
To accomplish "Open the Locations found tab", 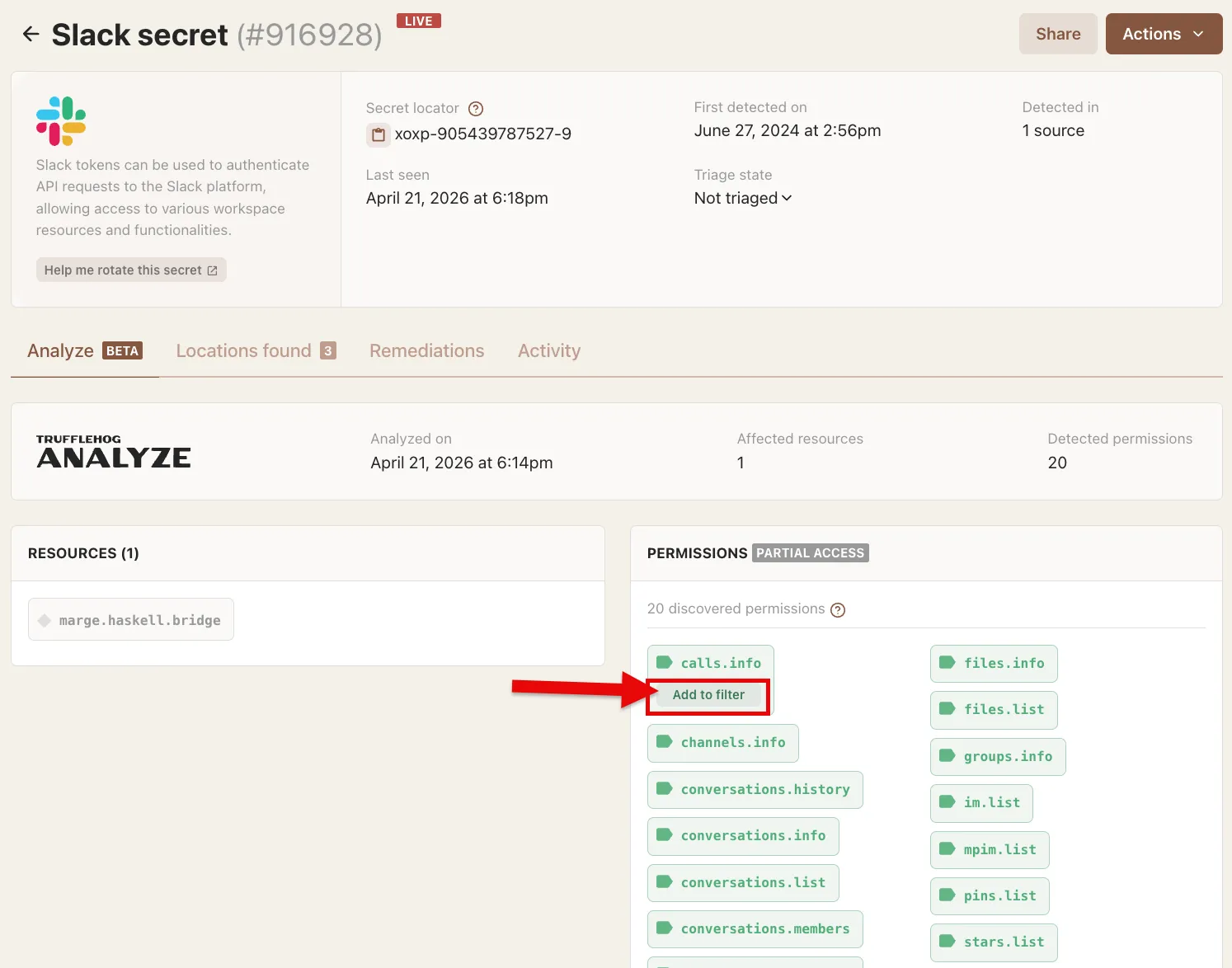I will tap(256, 350).
